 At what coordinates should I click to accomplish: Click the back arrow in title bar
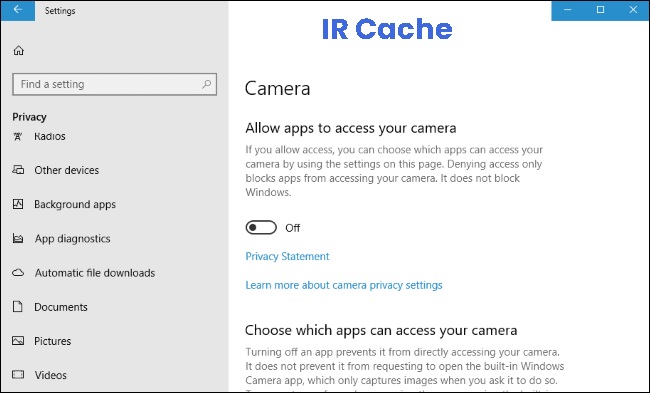(18, 10)
